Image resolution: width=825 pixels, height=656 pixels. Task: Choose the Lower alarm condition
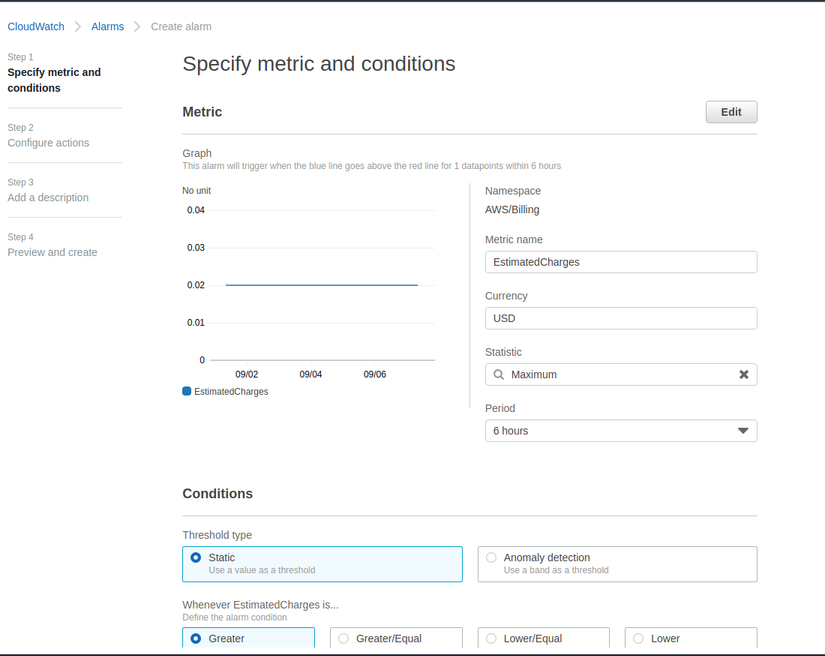click(638, 638)
